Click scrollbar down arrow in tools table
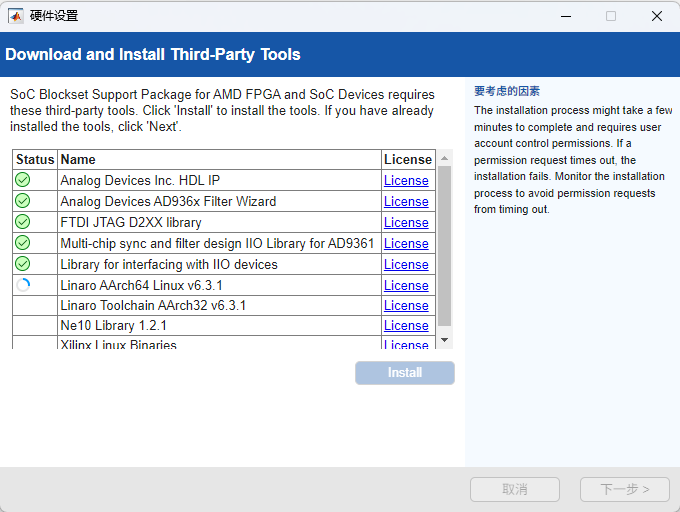680x512 pixels. pyautogui.click(x=445, y=340)
